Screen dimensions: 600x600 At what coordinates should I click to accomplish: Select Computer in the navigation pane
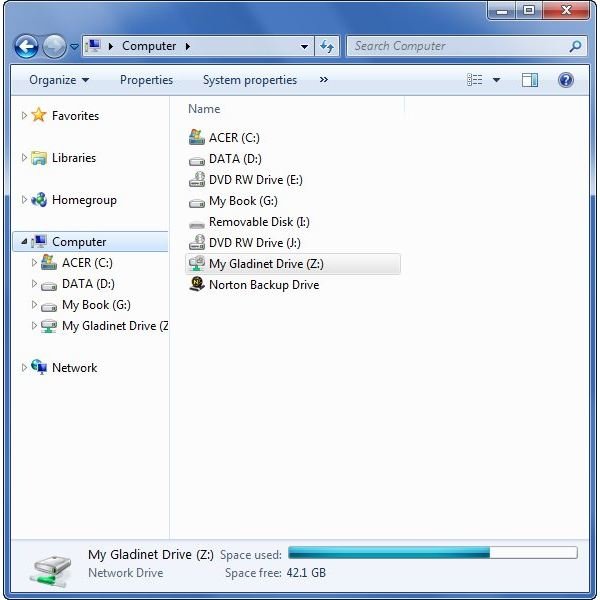pos(79,242)
